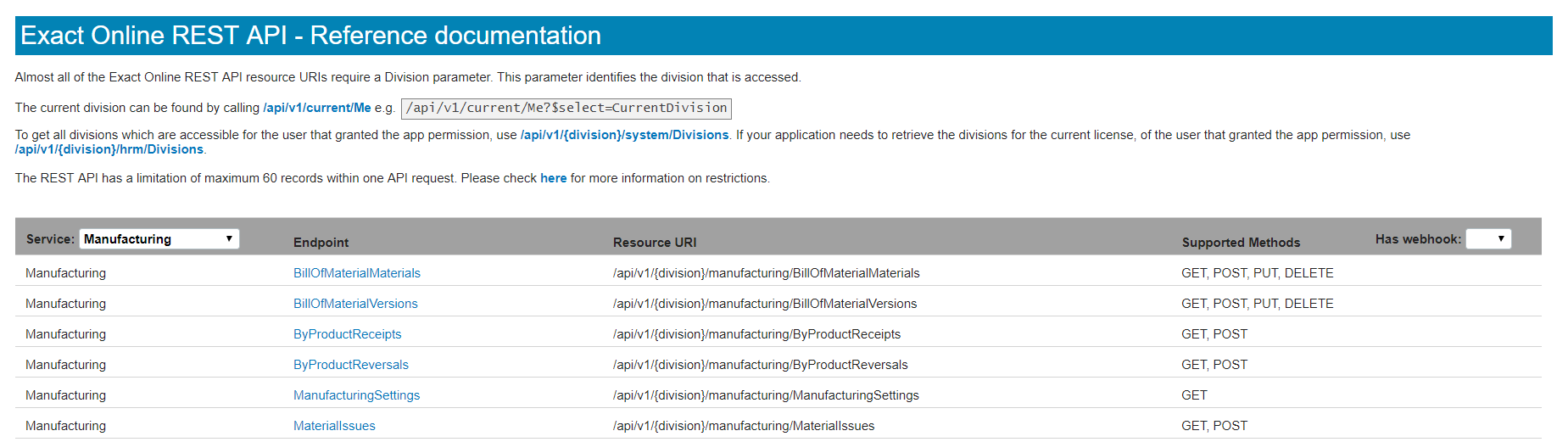Open the MaterialIssues endpoint link
Screen dimensions: 1568x442
(x=334, y=426)
